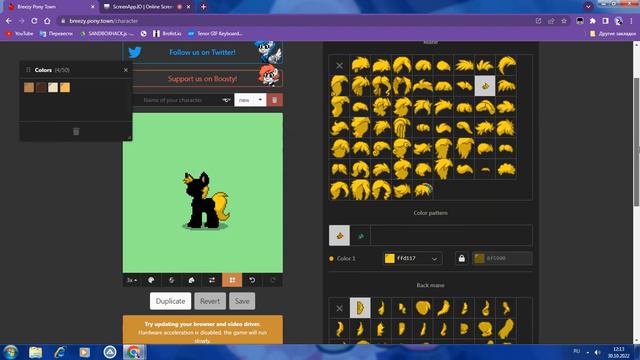Viewport: 640px width, 360px height.
Task: Click the undo arrow below the preview
Action: click(252, 280)
